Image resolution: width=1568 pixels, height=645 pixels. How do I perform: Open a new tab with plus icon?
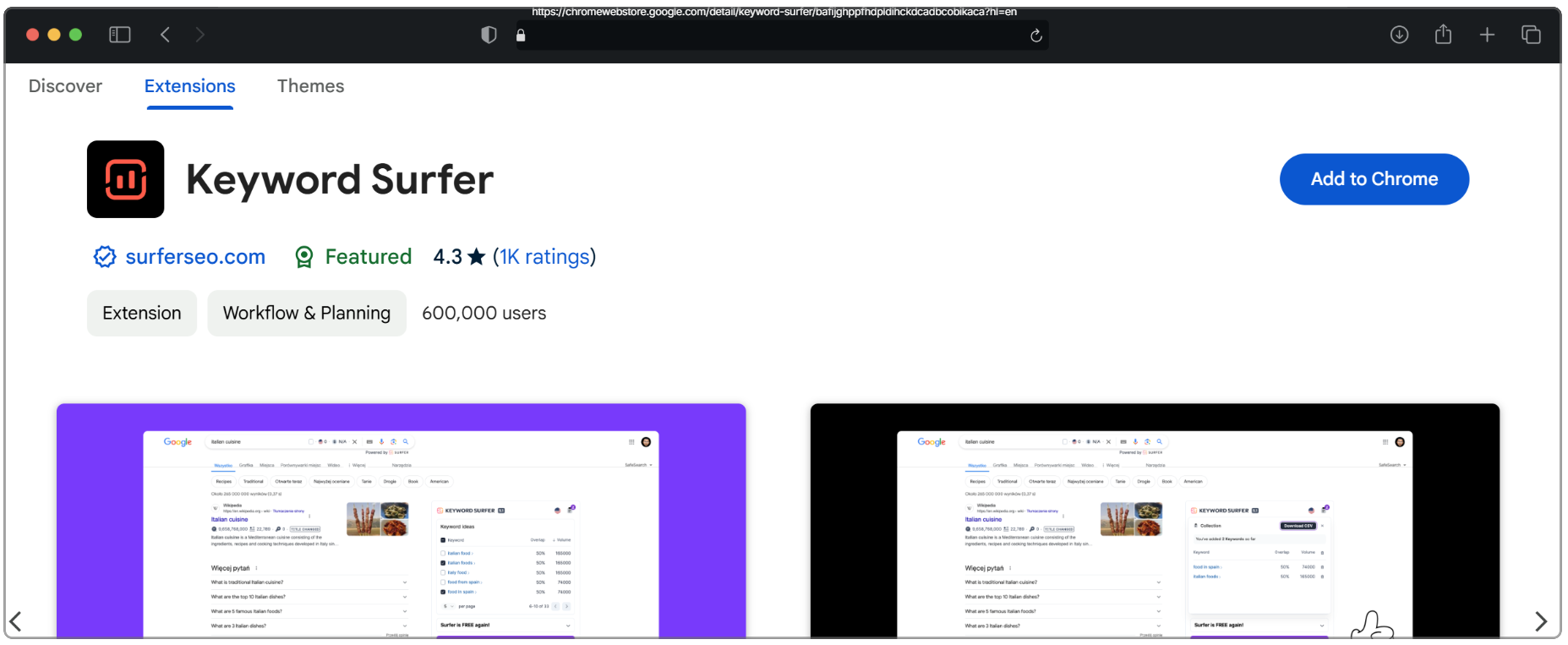coord(1488,35)
